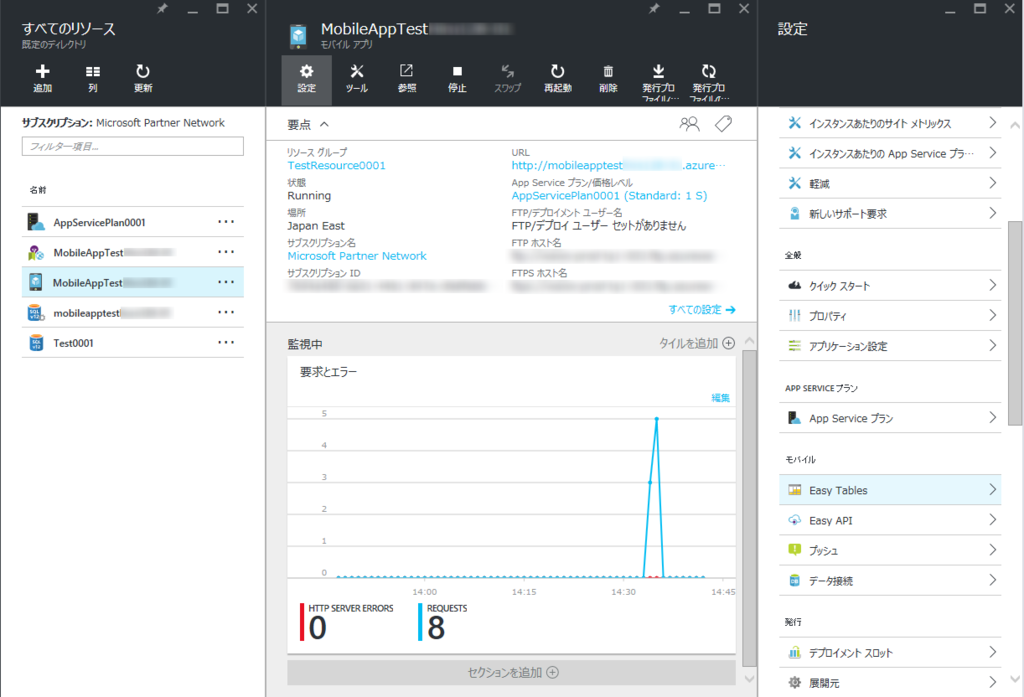Viewport: 1024px width, 697px height.
Task: Open プロパティ settings item
Action: [x=889, y=316]
